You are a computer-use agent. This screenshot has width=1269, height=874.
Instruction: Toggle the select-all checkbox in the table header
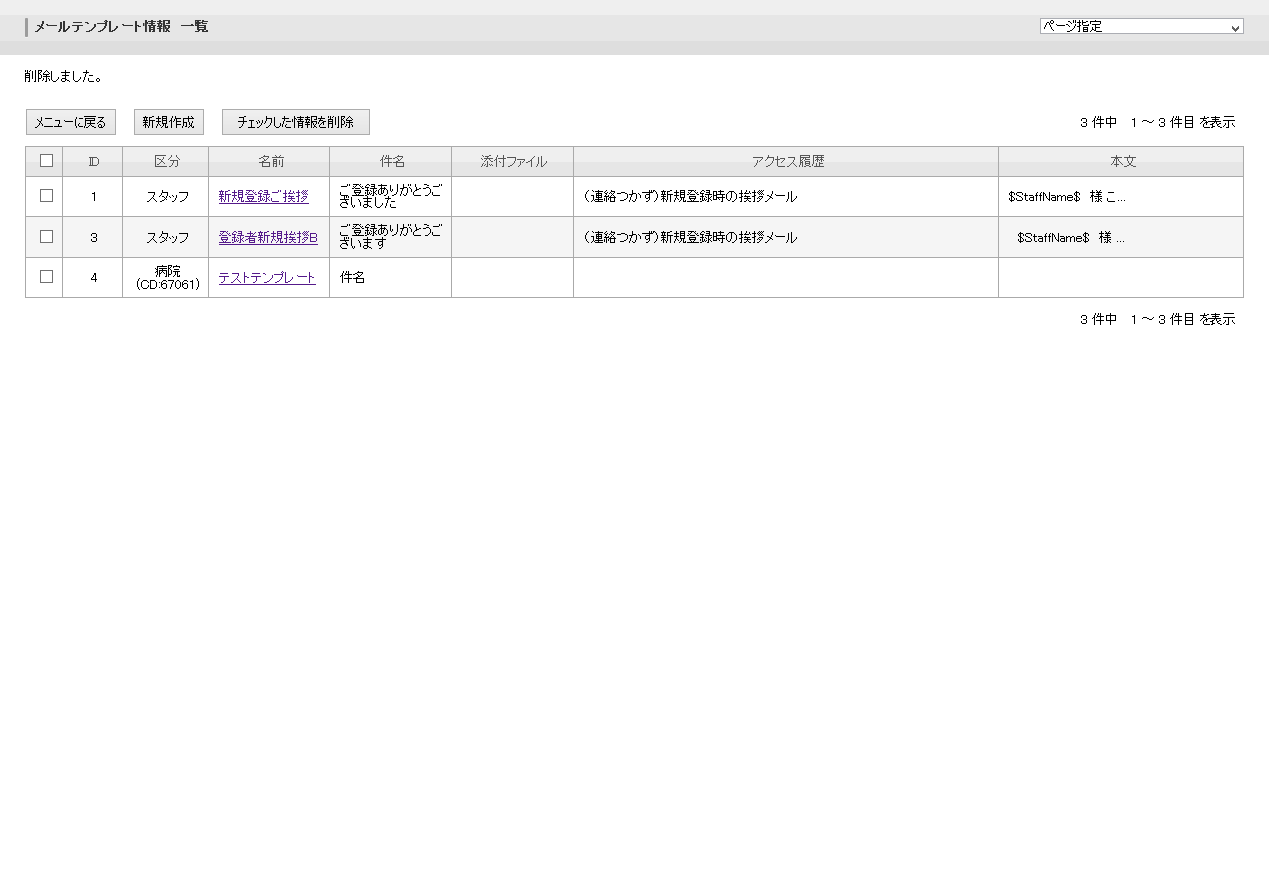coord(46,161)
